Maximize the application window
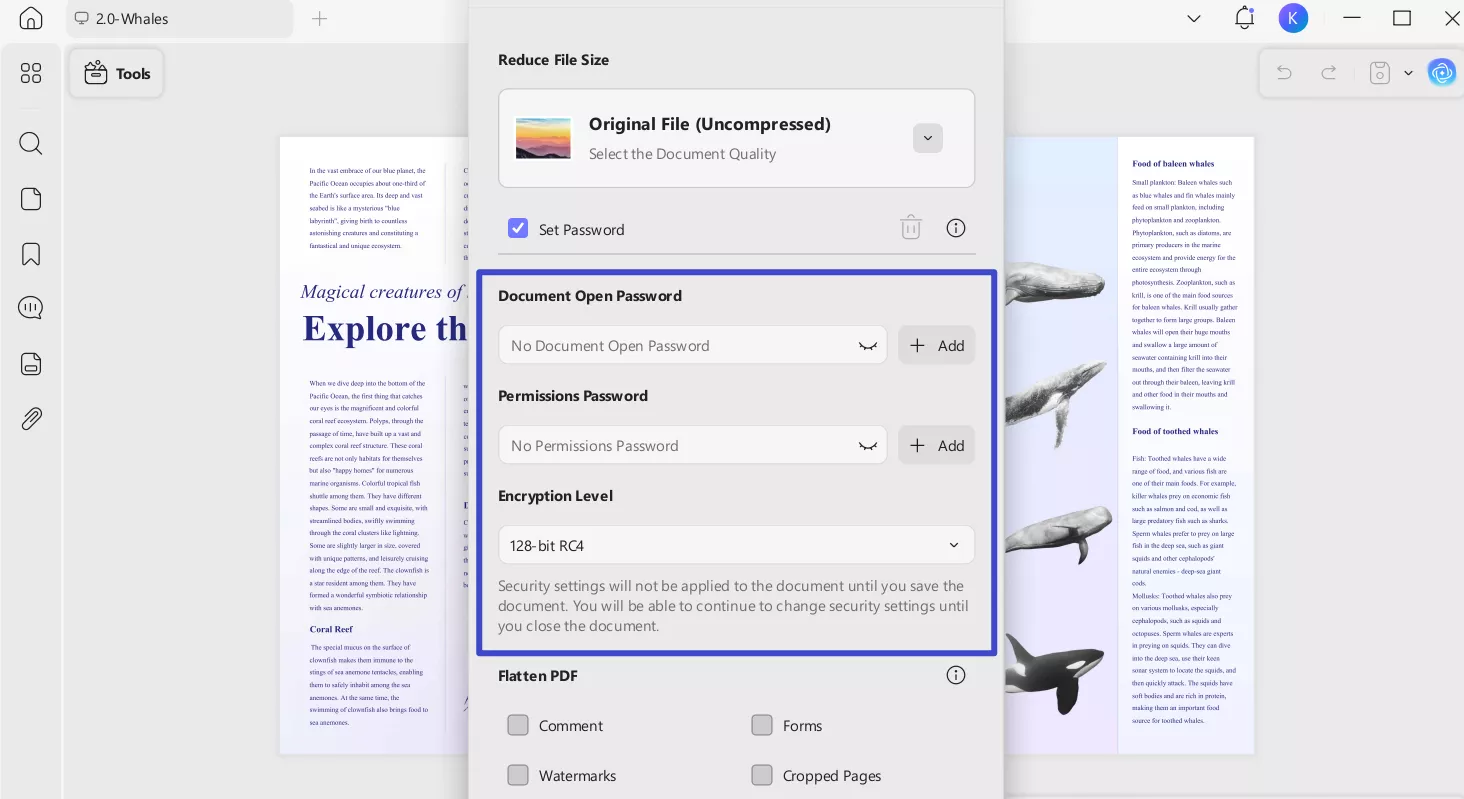The height and width of the screenshot is (799, 1464). (1402, 18)
